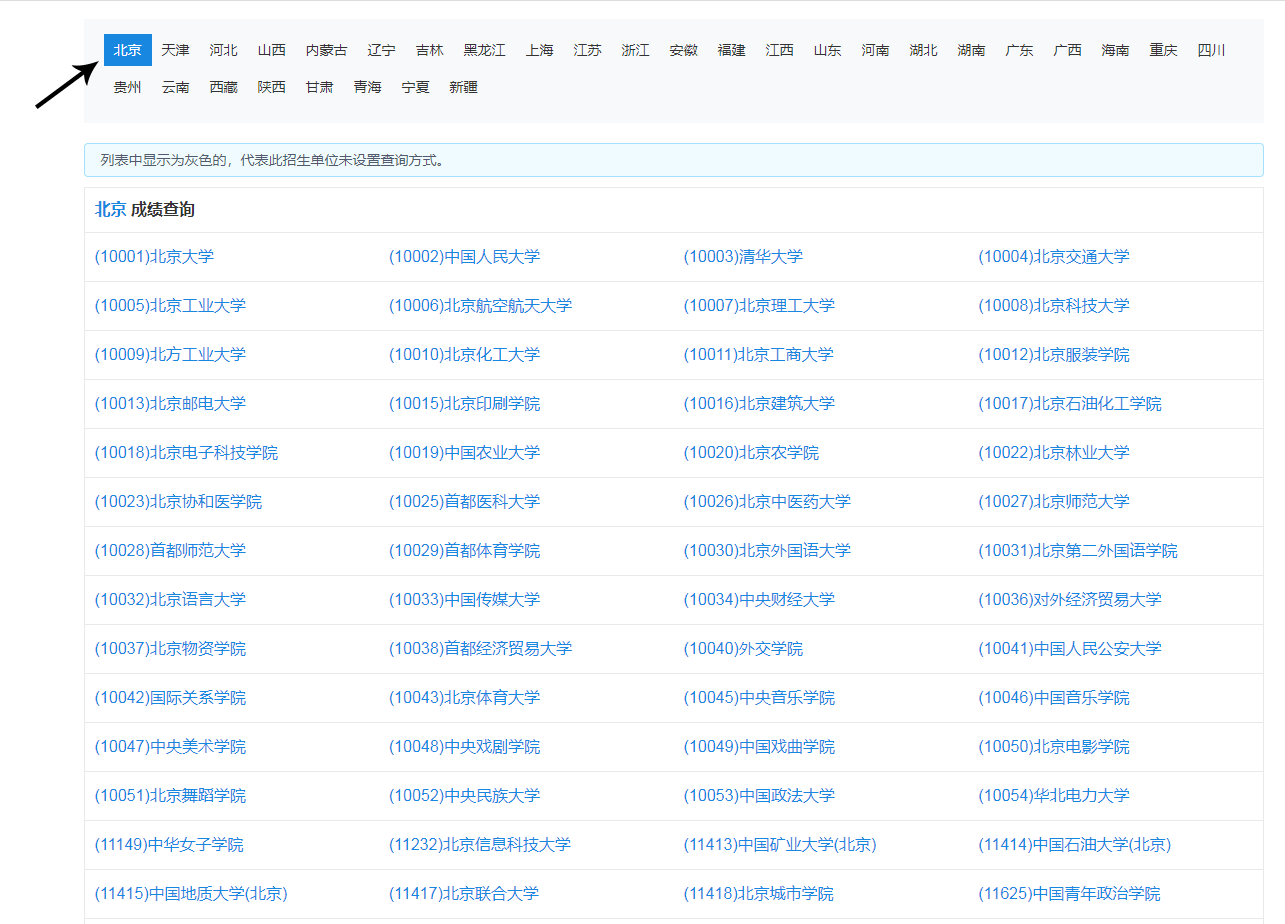
Task: Select the 黑龙江 tab
Action: pos(485,50)
